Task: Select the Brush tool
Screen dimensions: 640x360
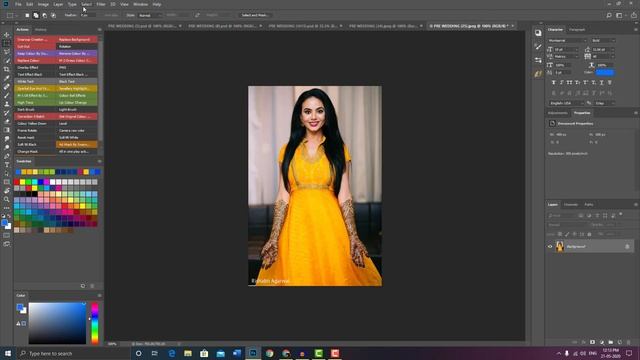Action: [7, 96]
